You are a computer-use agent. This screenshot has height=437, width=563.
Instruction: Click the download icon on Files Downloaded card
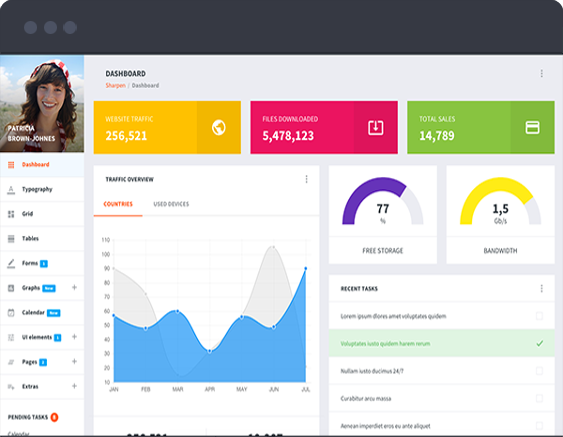[376, 128]
